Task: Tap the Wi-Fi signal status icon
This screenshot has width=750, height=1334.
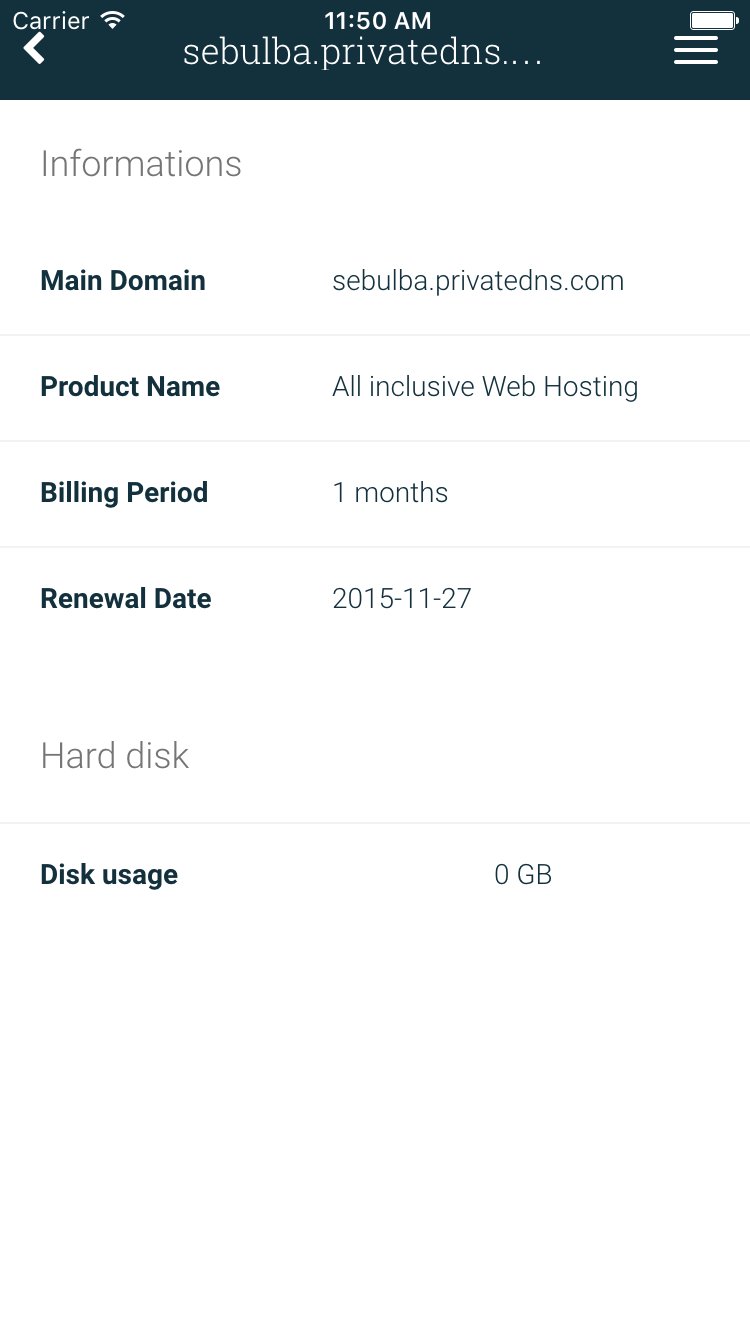Action: point(113,20)
